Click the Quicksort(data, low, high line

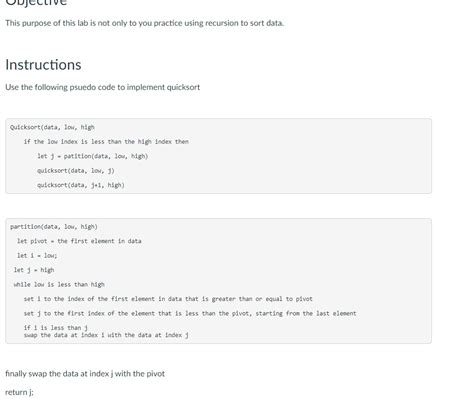coord(52,127)
